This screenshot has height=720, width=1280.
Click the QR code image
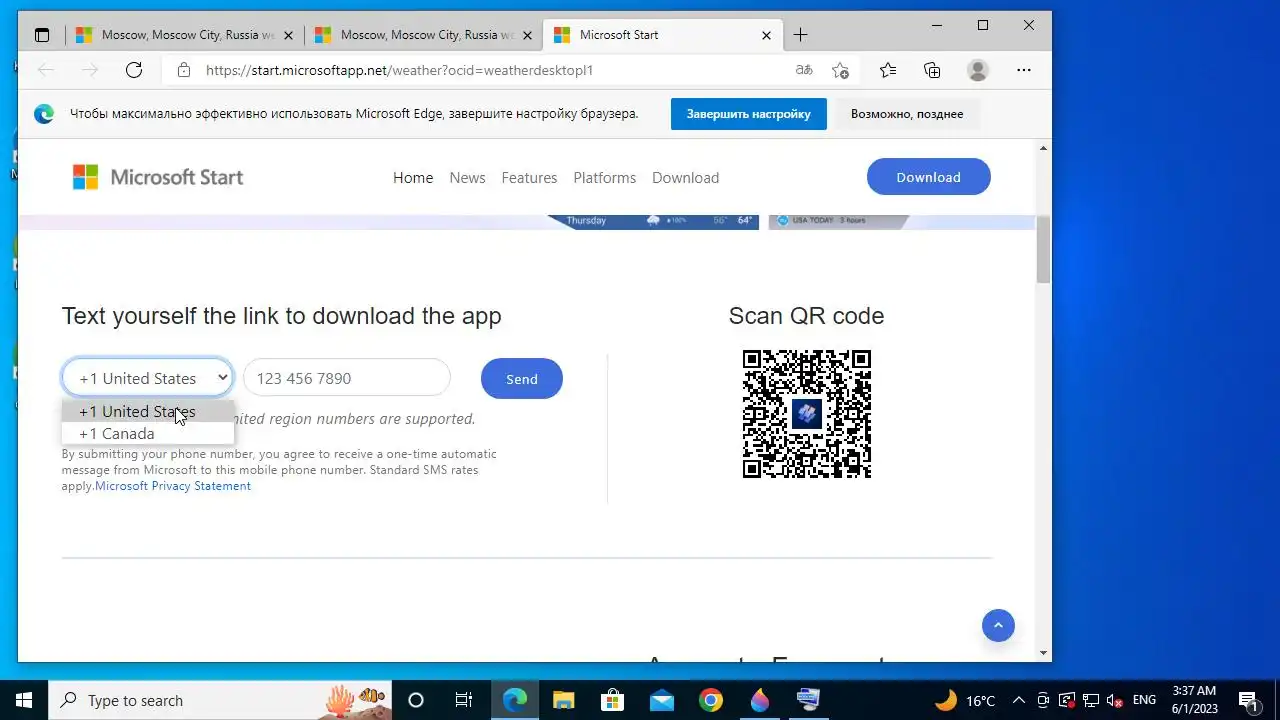(x=806, y=414)
